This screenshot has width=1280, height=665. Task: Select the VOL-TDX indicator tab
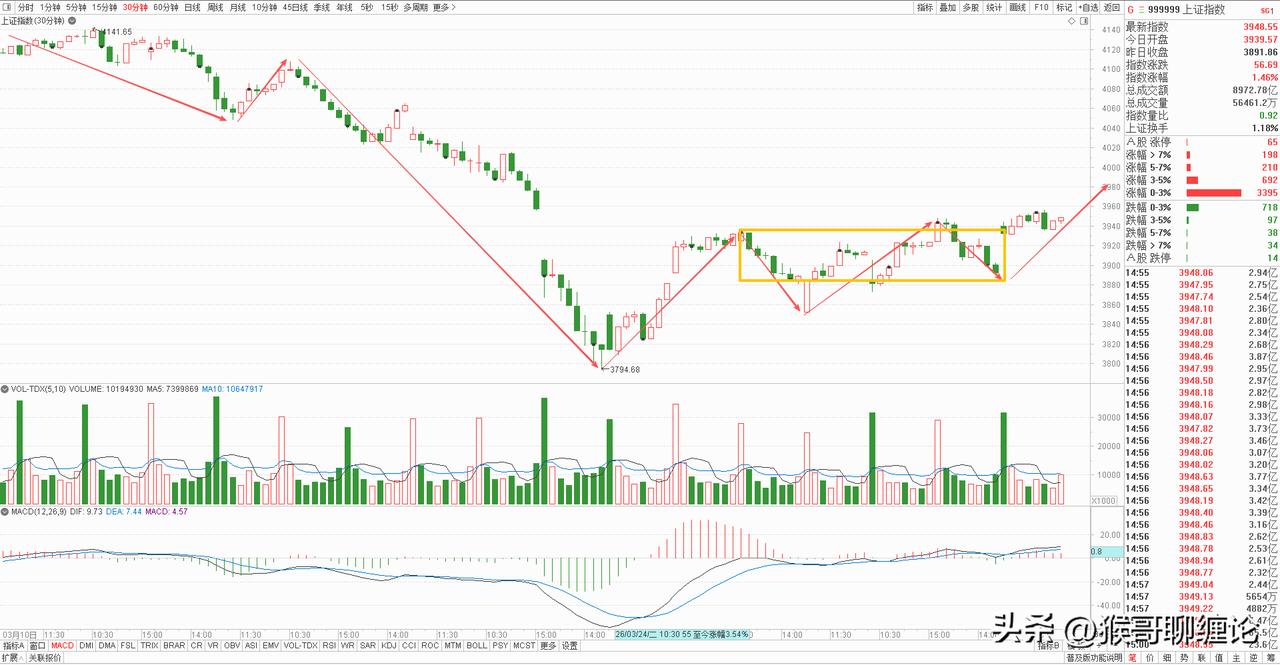300,645
